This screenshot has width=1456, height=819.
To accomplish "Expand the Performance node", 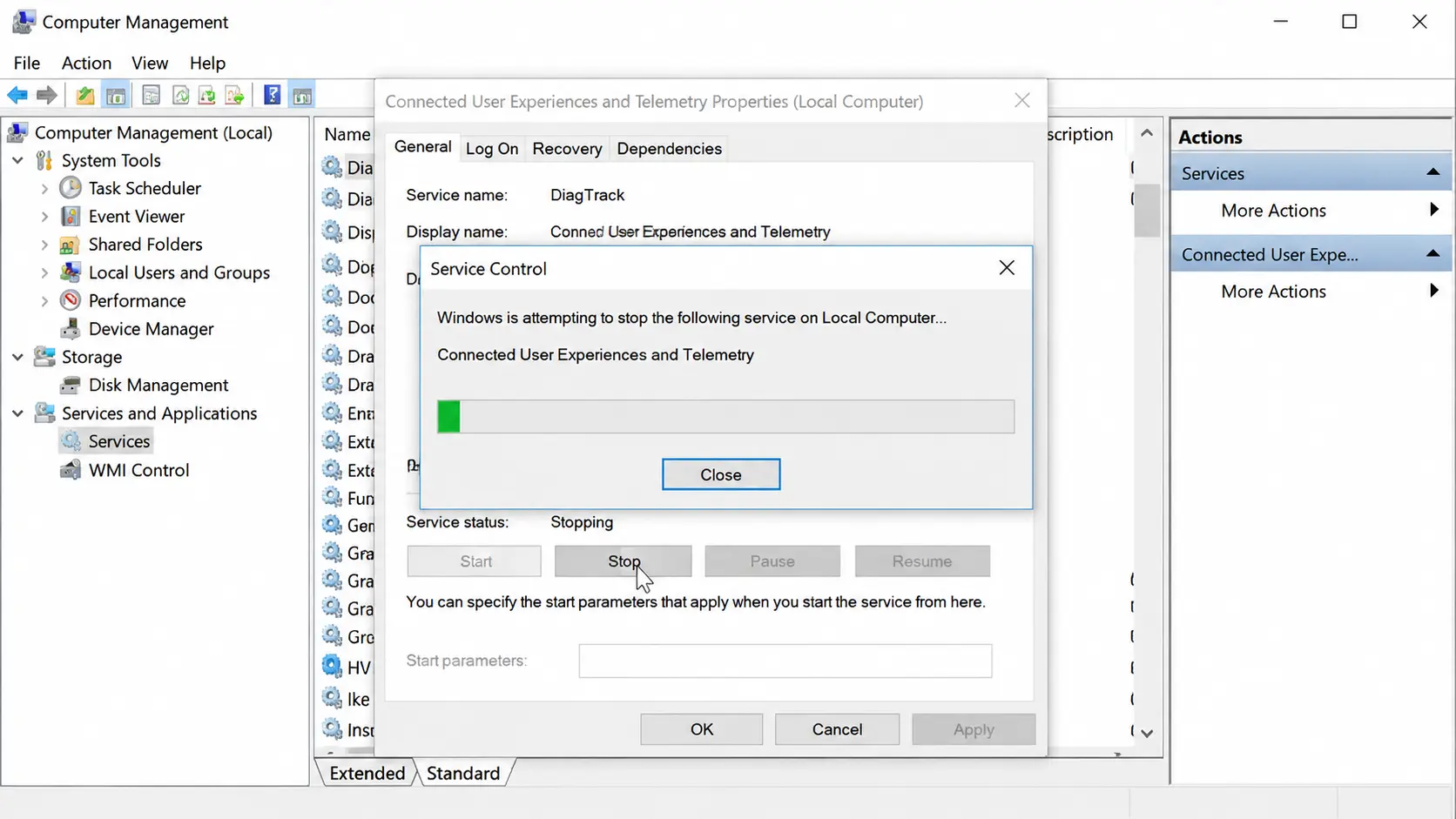I will pos(44,300).
